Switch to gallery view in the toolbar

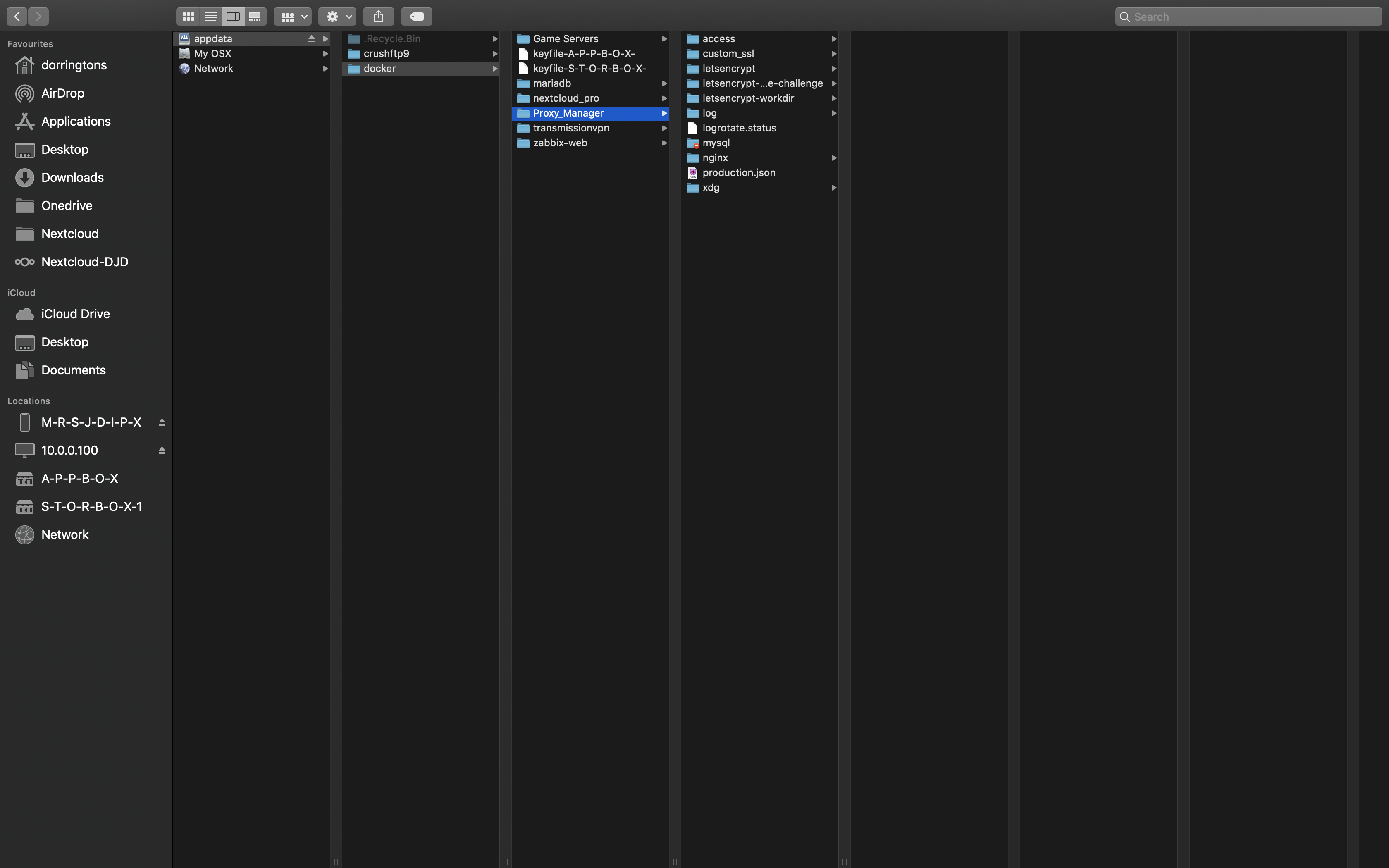pos(255,16)
